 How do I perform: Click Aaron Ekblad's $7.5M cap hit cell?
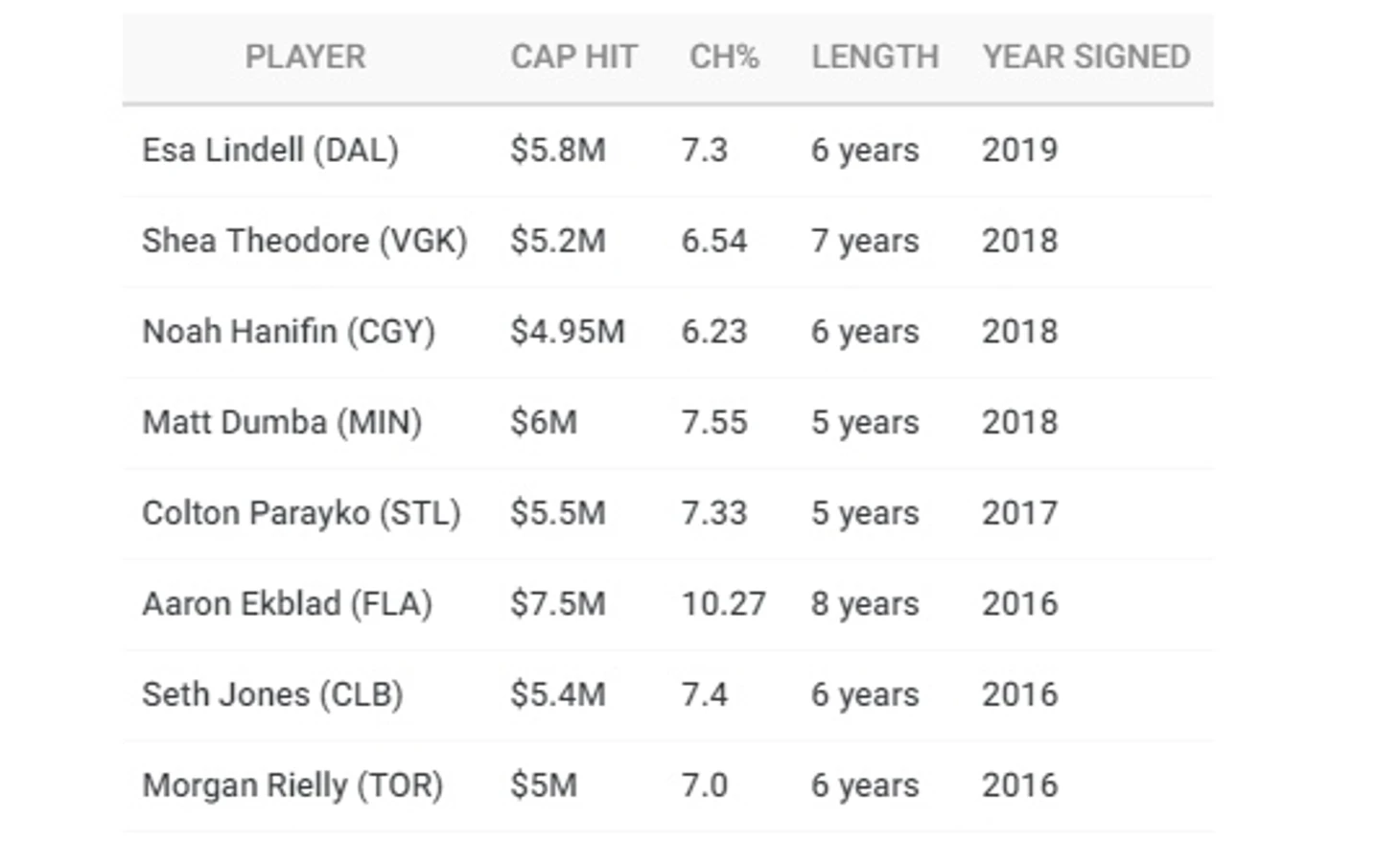[558, 604]
